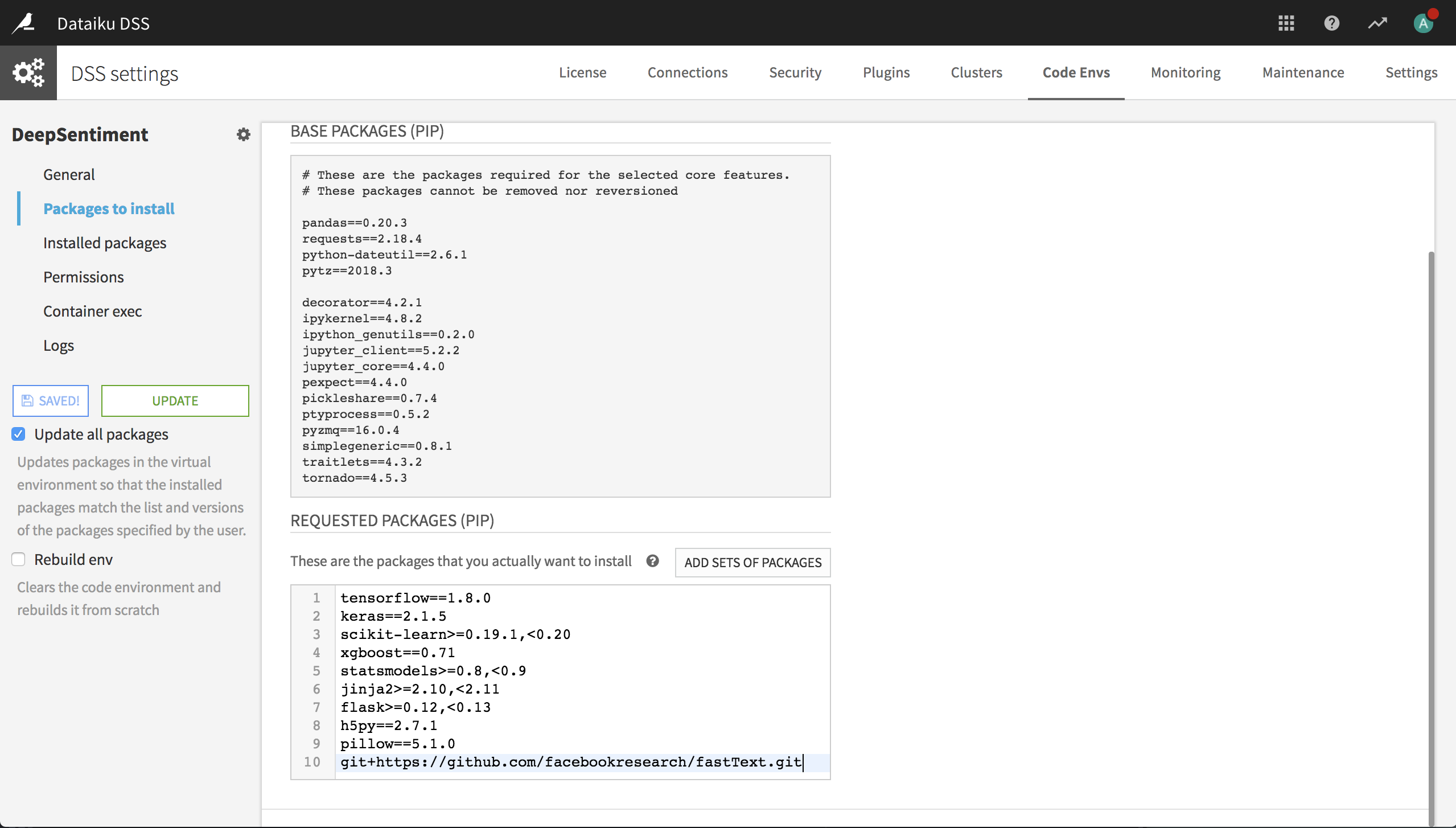The width and height of the screenshot is (1456, 828).
Task: Click the green UPDATE button
Action: (x=175, y=401)
